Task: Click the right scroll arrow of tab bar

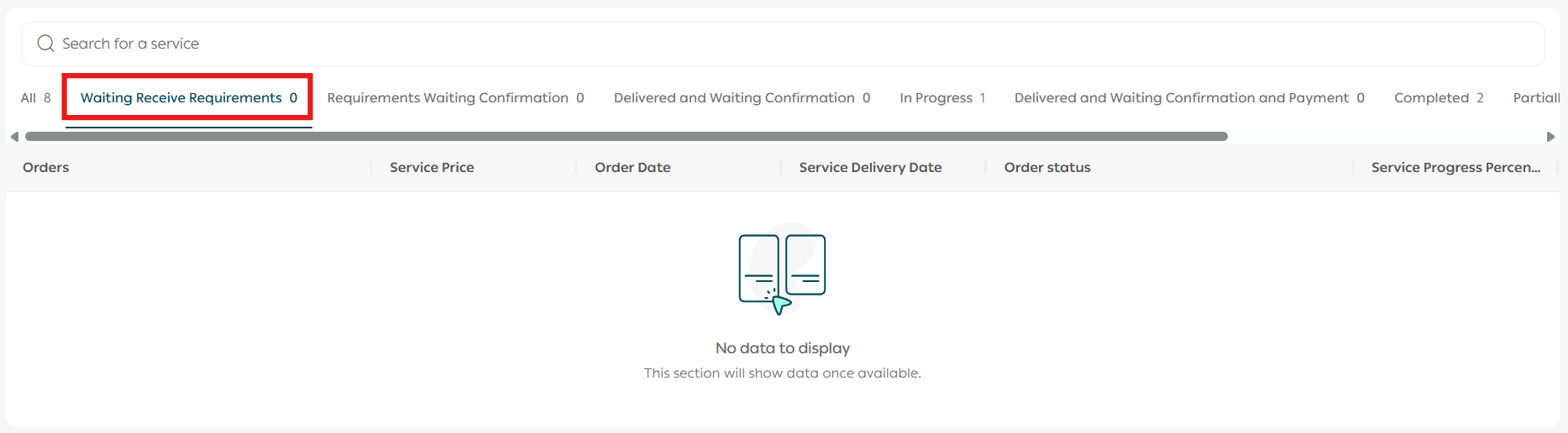Action: pos(1550,137)
